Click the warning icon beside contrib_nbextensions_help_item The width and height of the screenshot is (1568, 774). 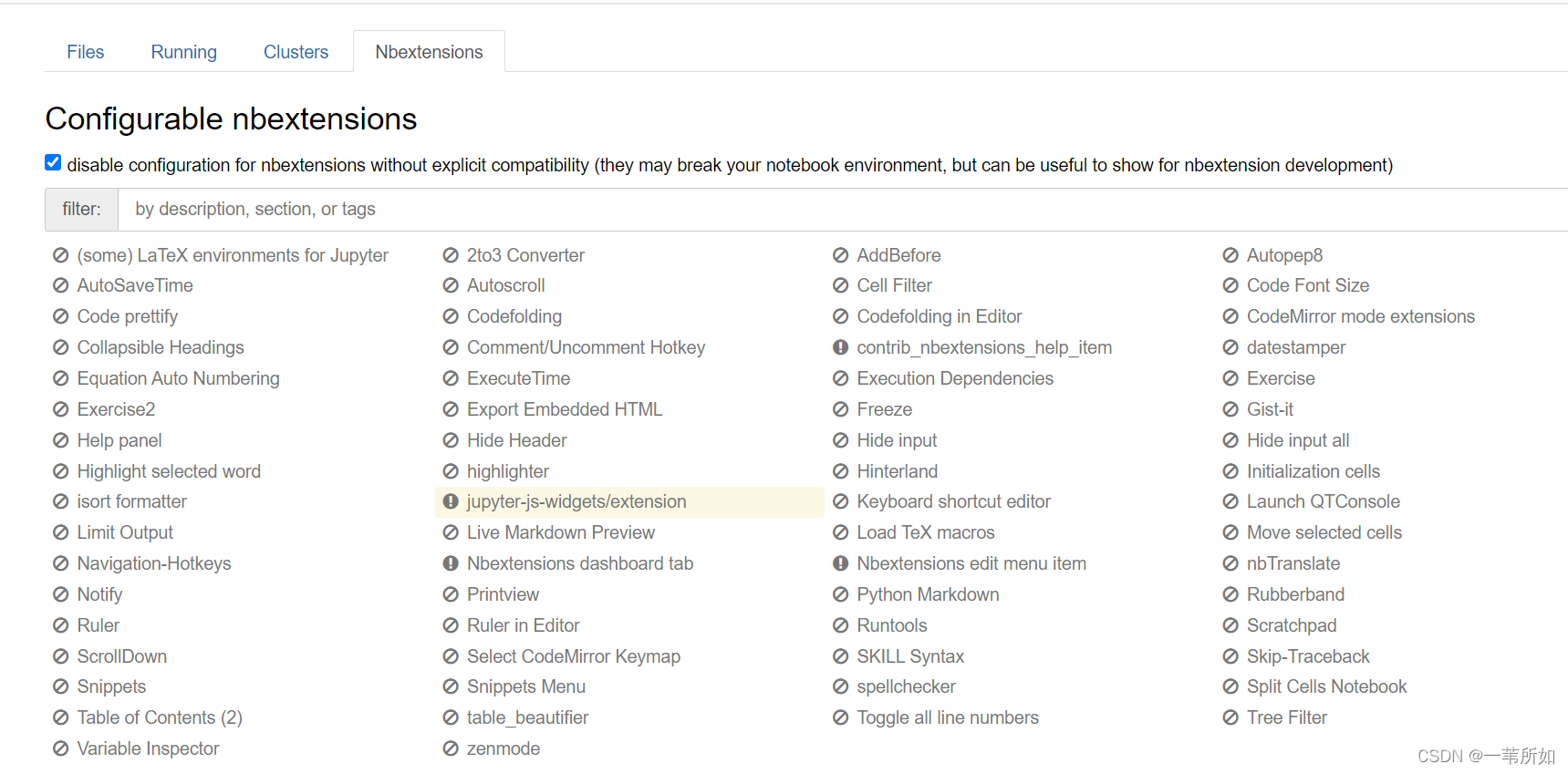pyautogui.click(x=840, y=348)
